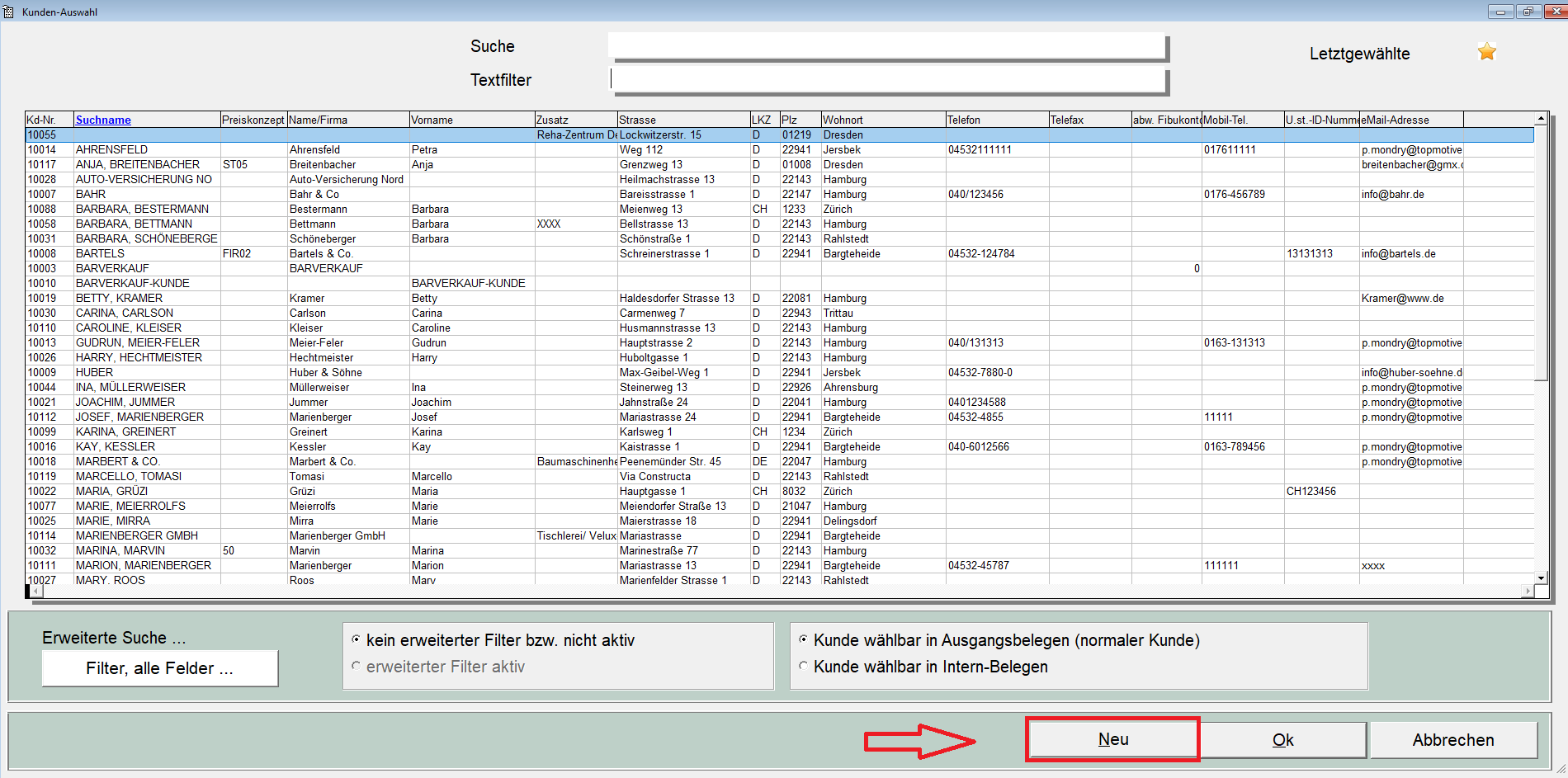This screenshot has width=1568, height=778.
Task: Click the Preiskonzept column header
Action: tap(253, 120)
